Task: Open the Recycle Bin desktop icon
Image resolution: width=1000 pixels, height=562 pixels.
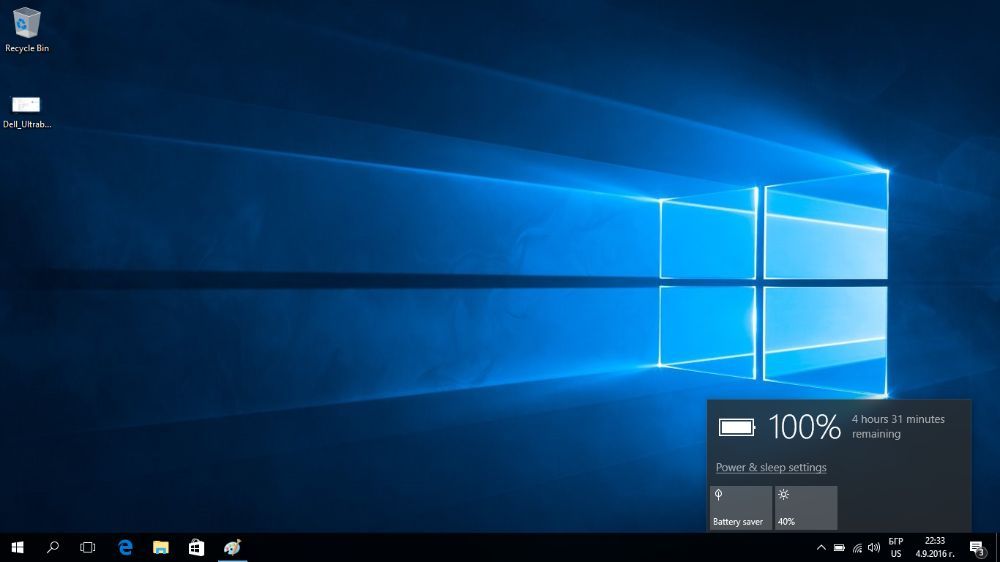Action: click(x=27, y=29)
